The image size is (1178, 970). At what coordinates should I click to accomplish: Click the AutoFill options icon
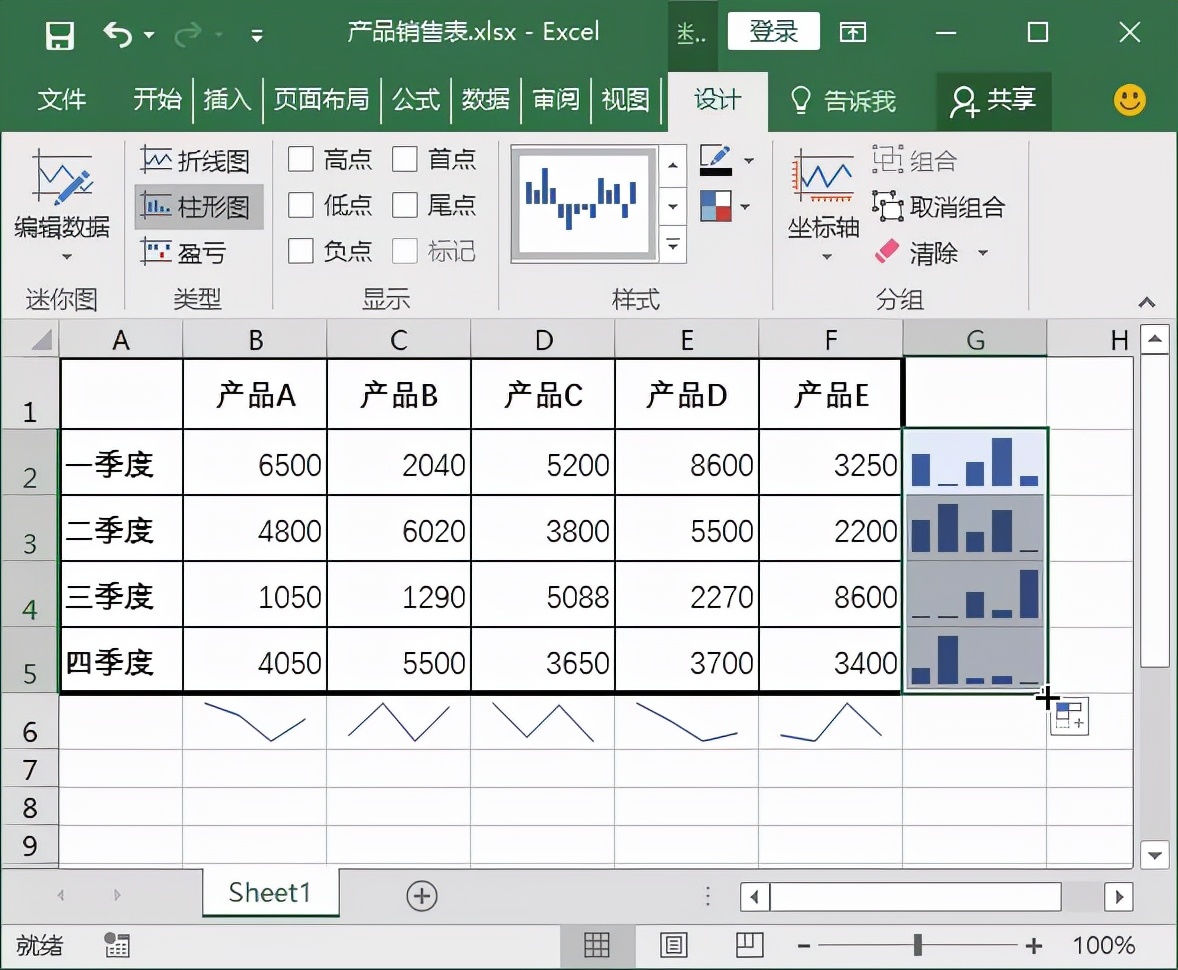click(1068, 716)
